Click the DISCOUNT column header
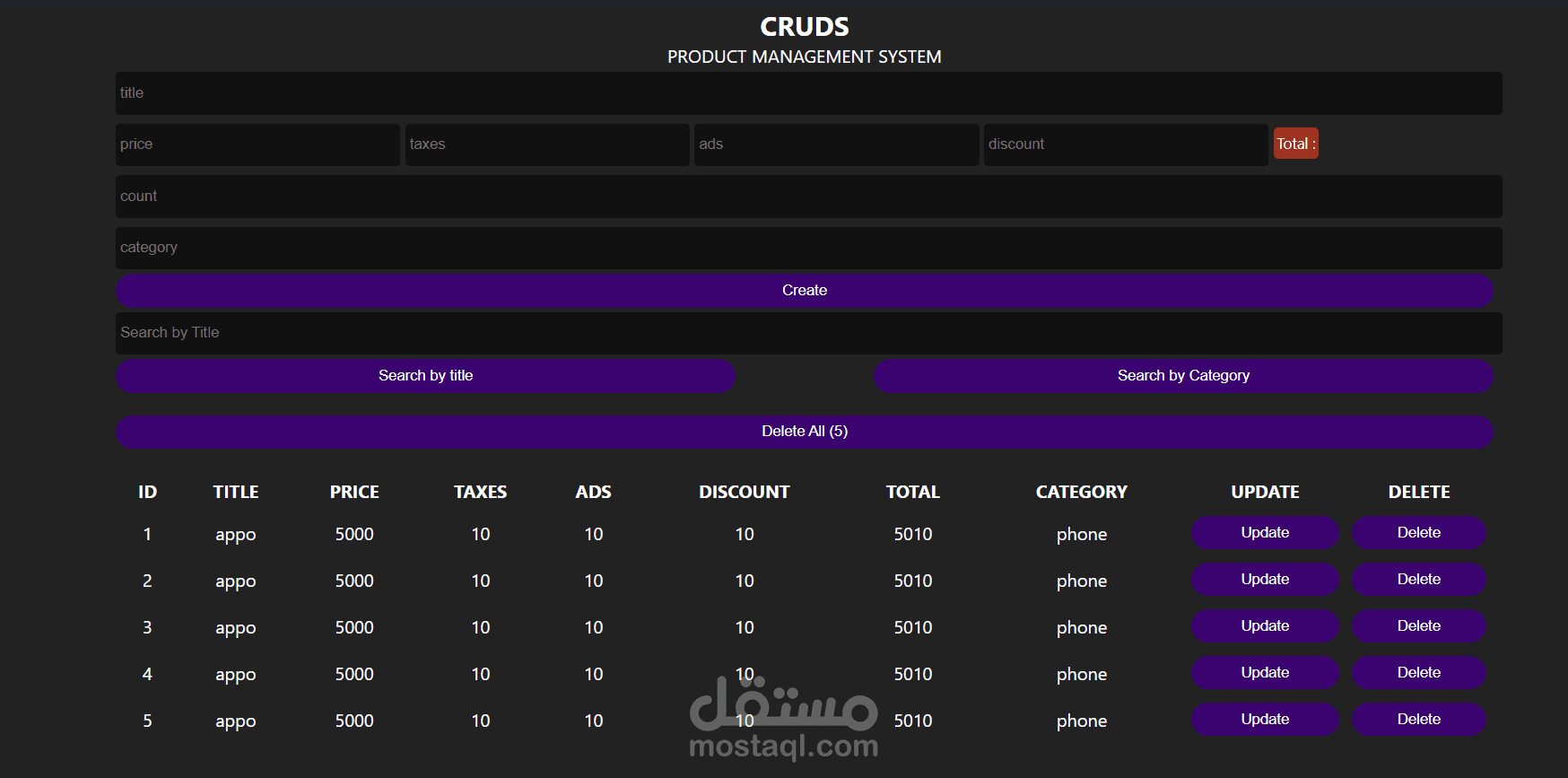The height and width of the screenshot is (778, 1568). 745,492
